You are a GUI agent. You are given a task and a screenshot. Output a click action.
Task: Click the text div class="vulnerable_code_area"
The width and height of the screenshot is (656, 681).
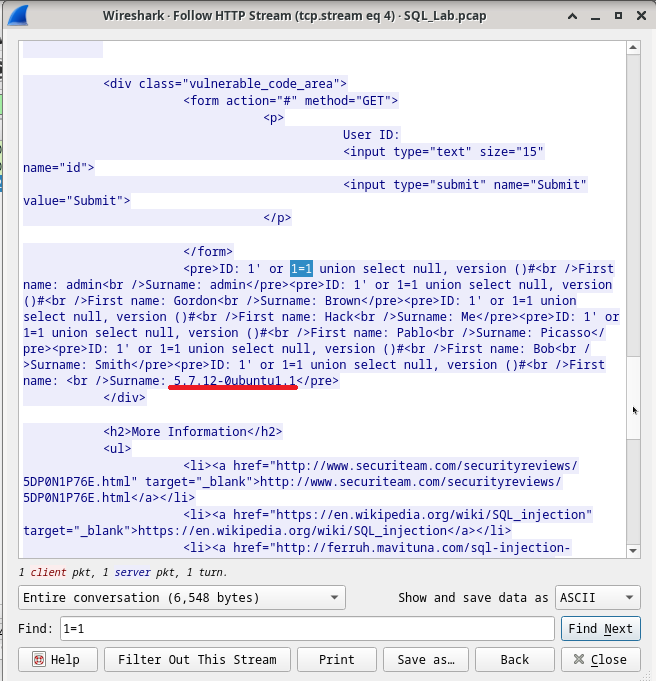point(225,83)
